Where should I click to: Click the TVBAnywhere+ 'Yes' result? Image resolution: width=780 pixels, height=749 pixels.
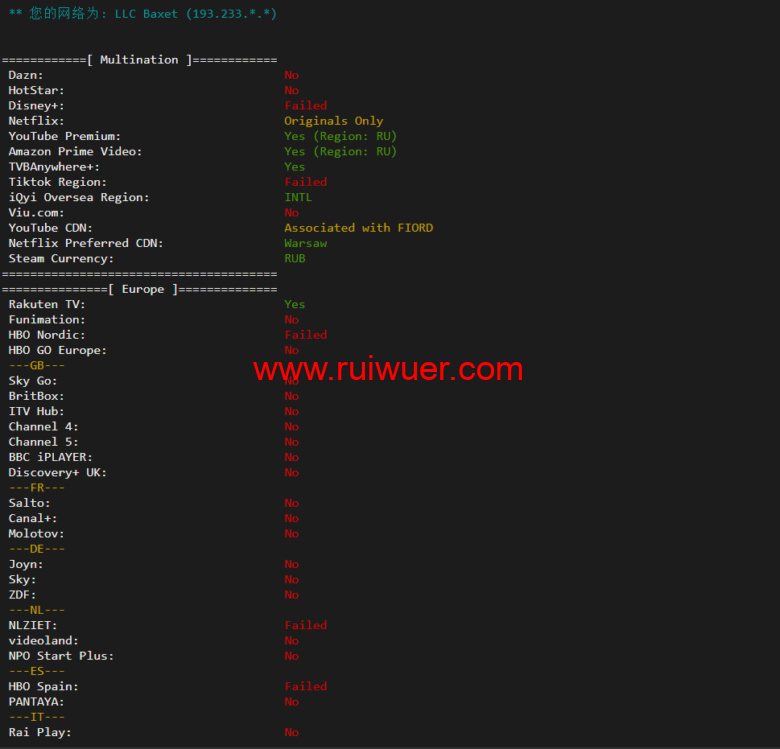tap(295, 167)
